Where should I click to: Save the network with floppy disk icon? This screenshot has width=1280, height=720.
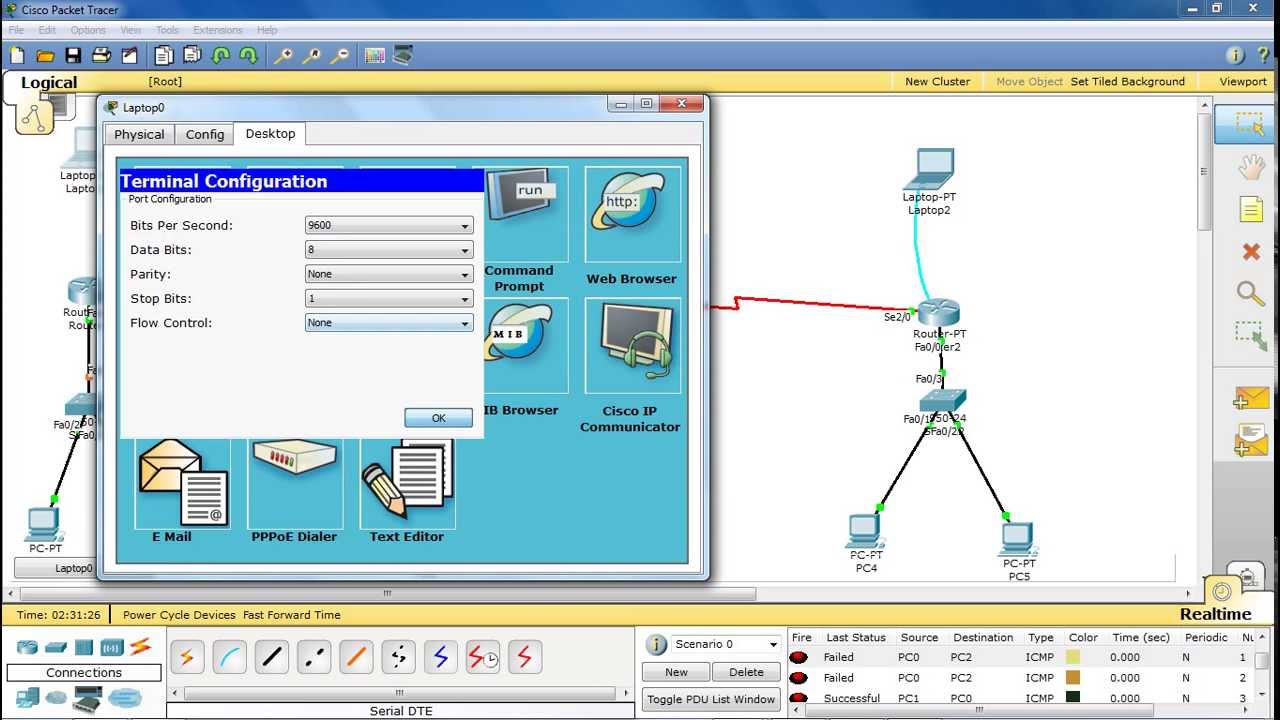(73, 56)
